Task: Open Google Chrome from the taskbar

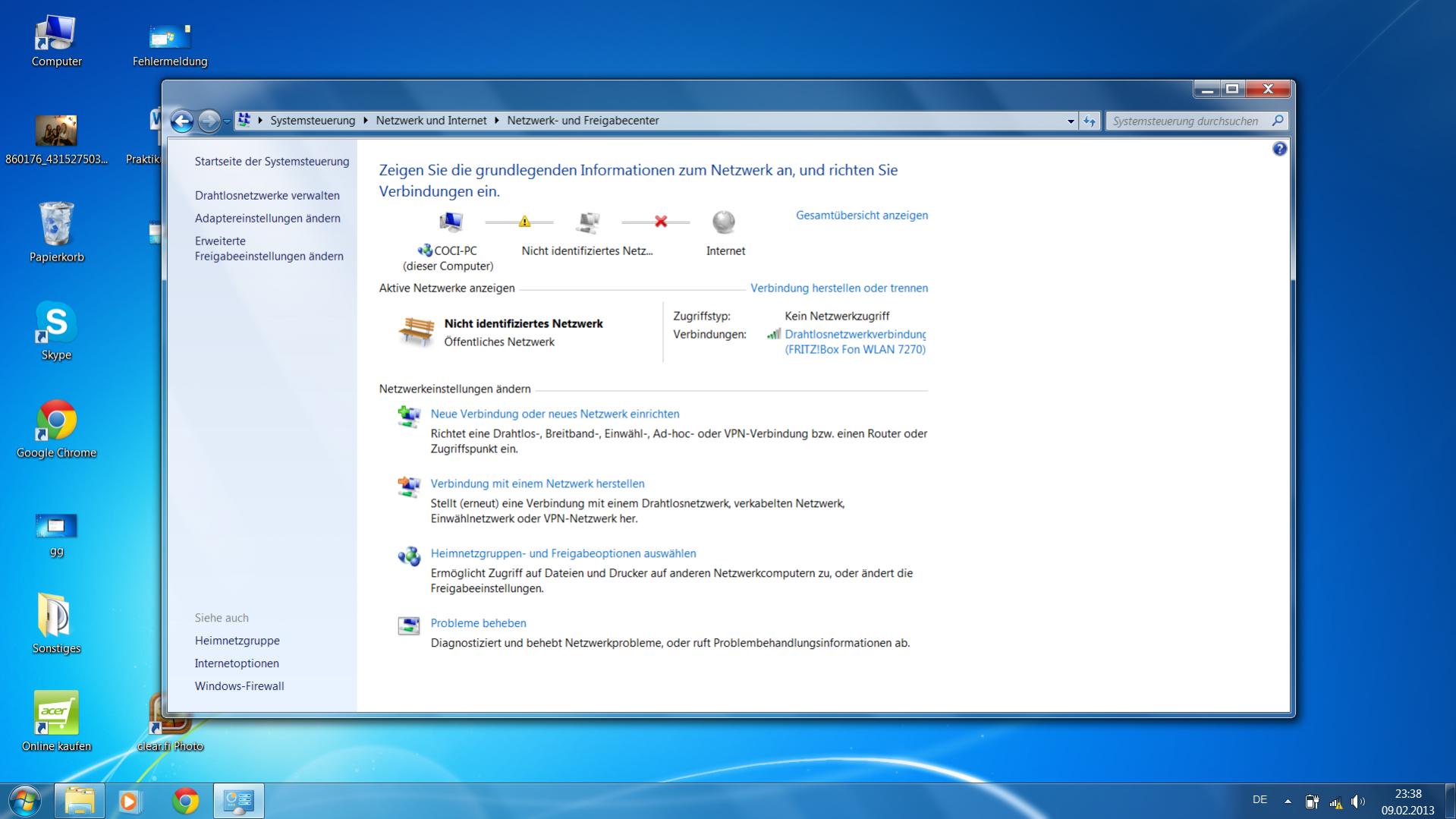Action: 185,801
